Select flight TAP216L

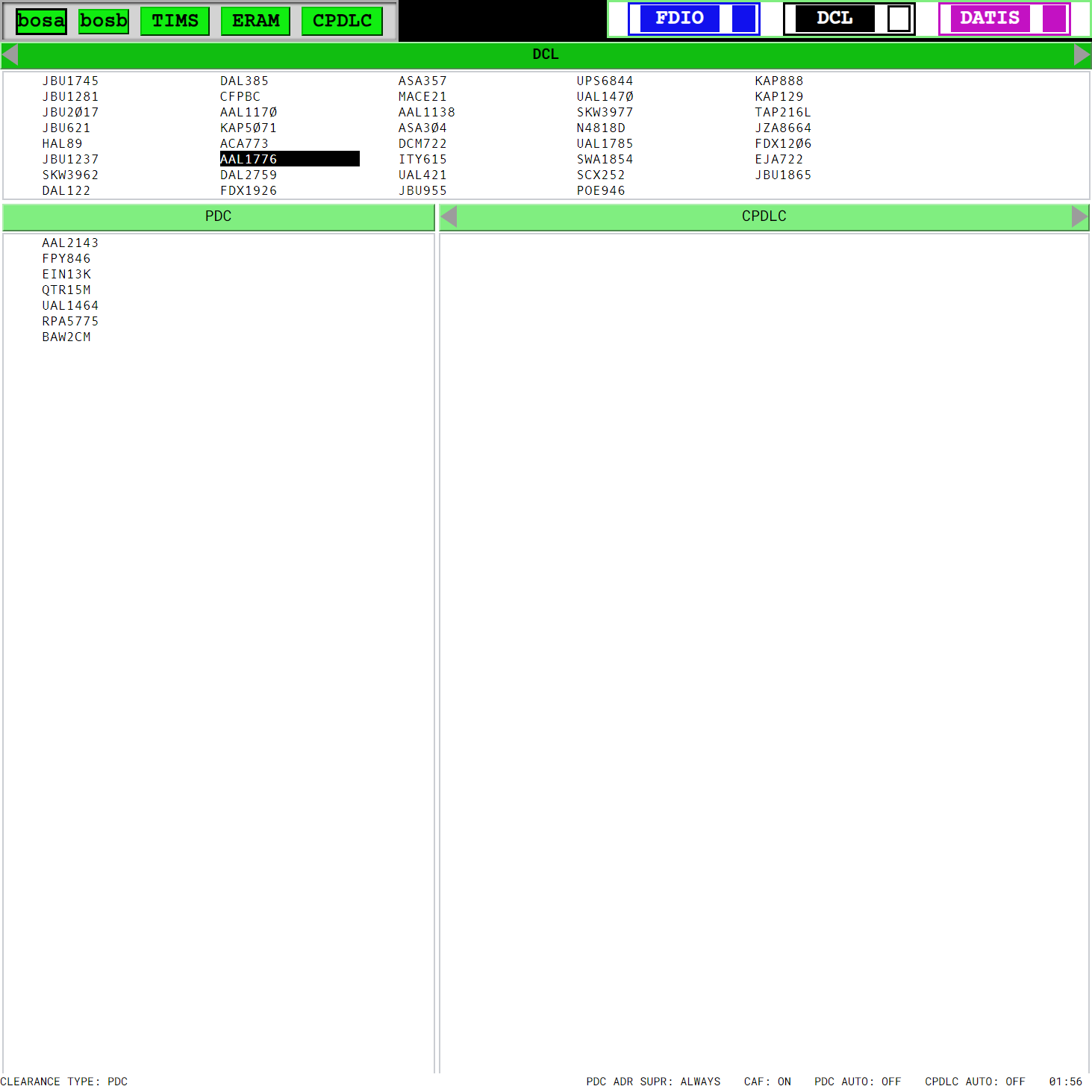(783, 112)
